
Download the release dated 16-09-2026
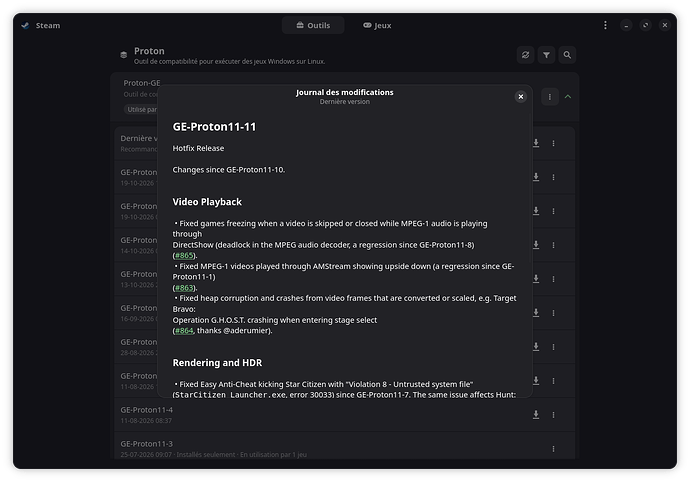tap(536, 312)
